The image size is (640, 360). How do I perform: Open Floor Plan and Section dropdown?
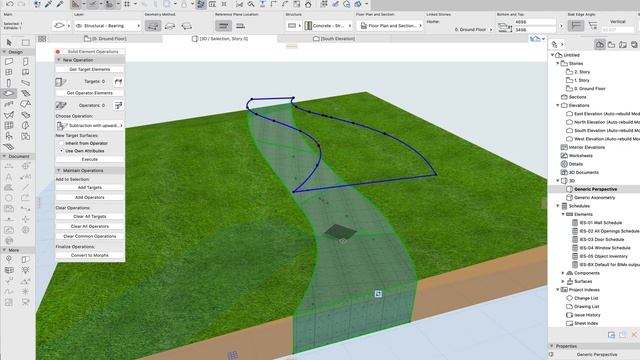(x=391, y=26)
